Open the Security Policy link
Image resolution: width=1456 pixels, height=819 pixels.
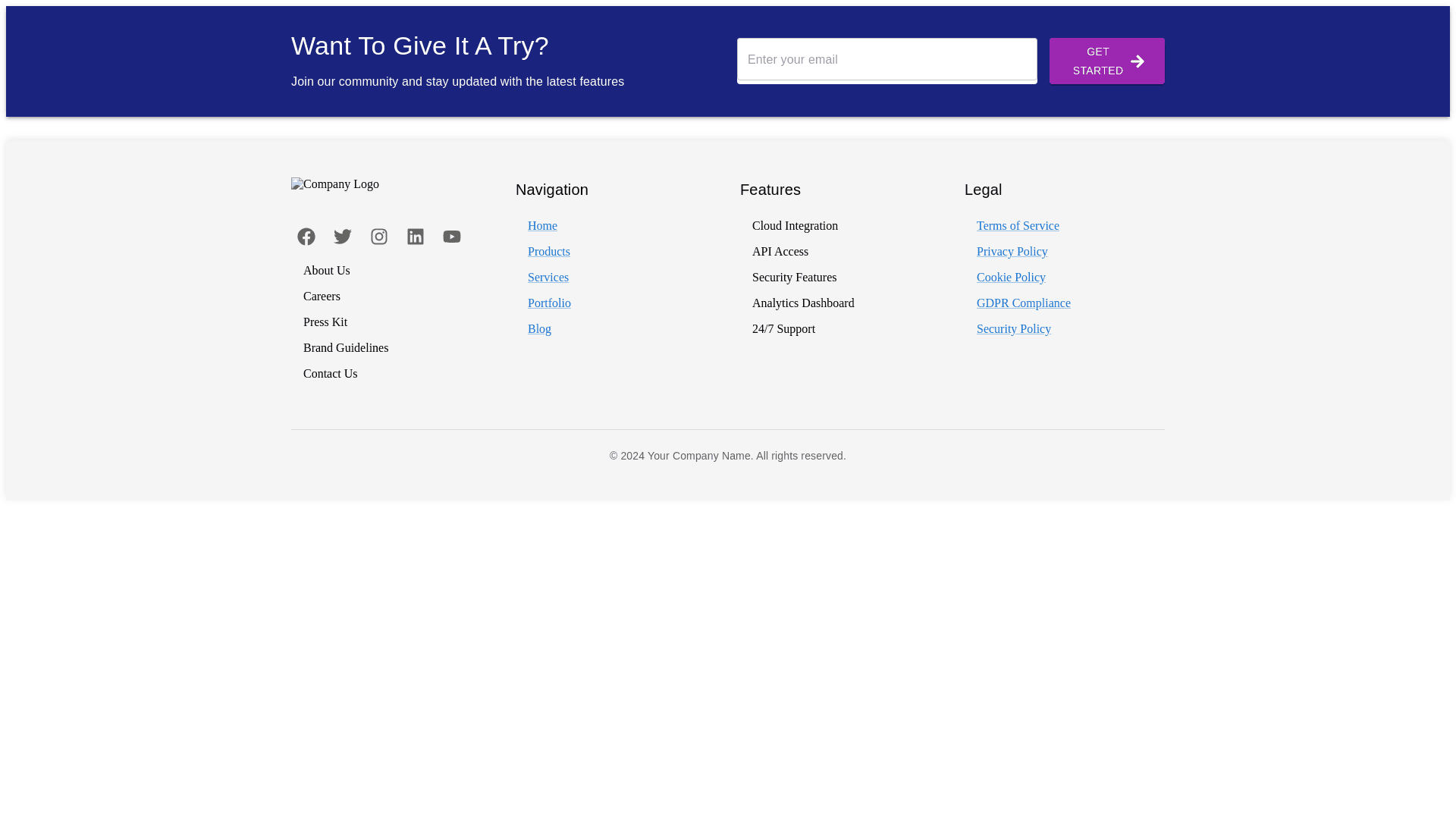click(x=1013, y=329)
